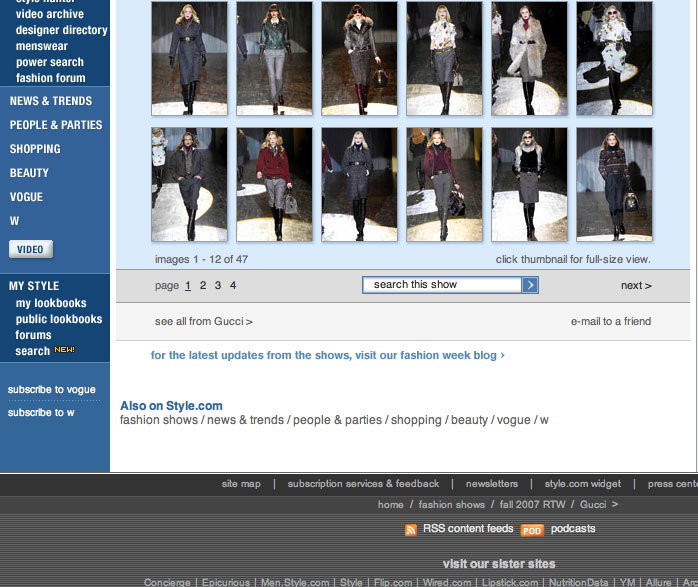Open MY STYLE heading
The width and height of the screenshot is (698, 587).
pos(34,286)
